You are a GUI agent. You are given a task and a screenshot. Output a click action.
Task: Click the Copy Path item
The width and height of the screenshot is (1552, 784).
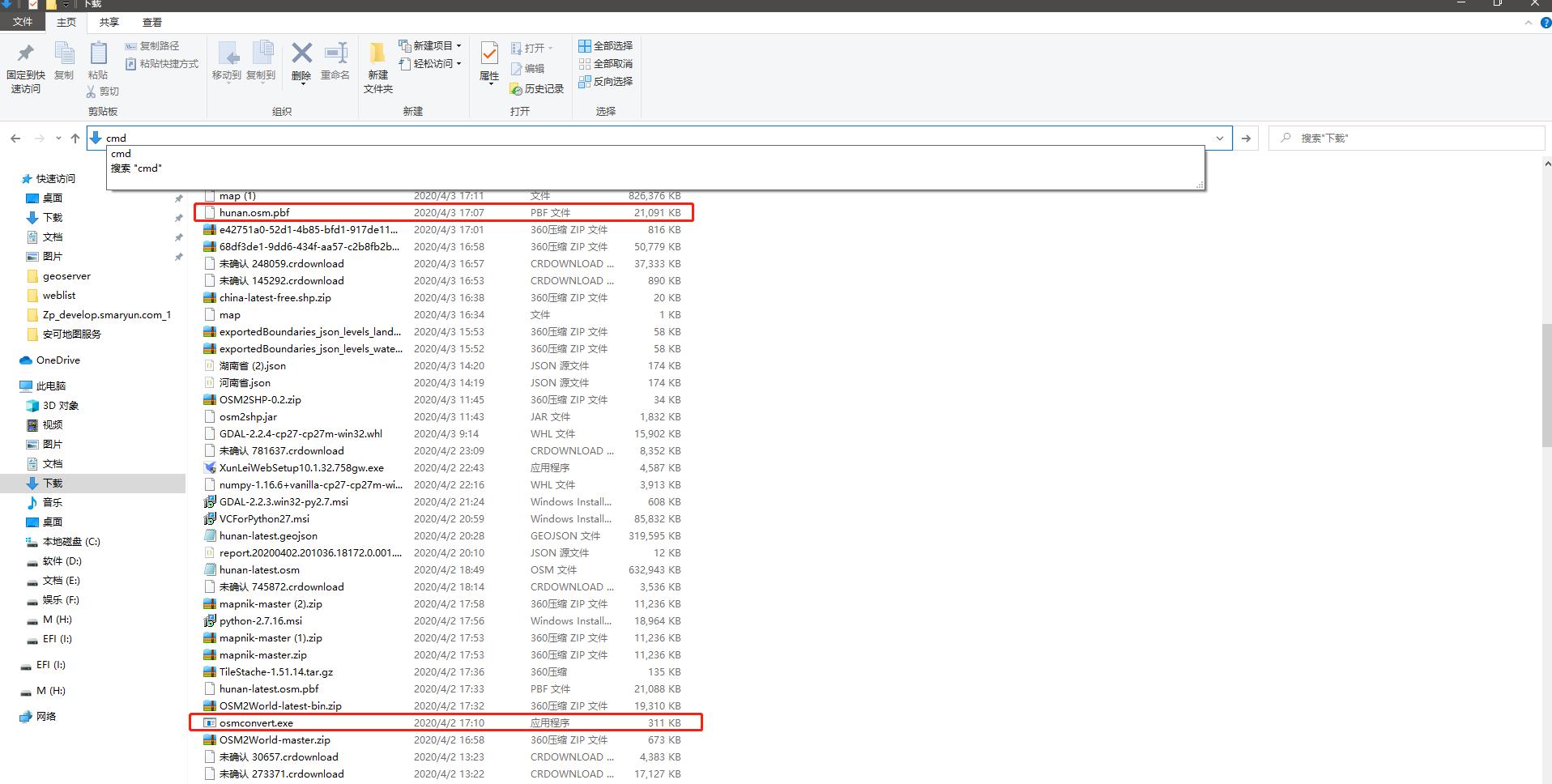pyautogui.click(x=152, y=46)
